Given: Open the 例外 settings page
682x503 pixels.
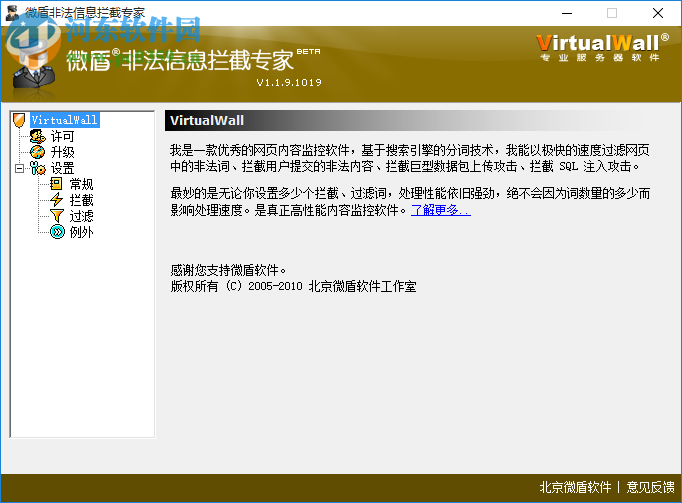Looking at the screenshot, I should point(81,232).
